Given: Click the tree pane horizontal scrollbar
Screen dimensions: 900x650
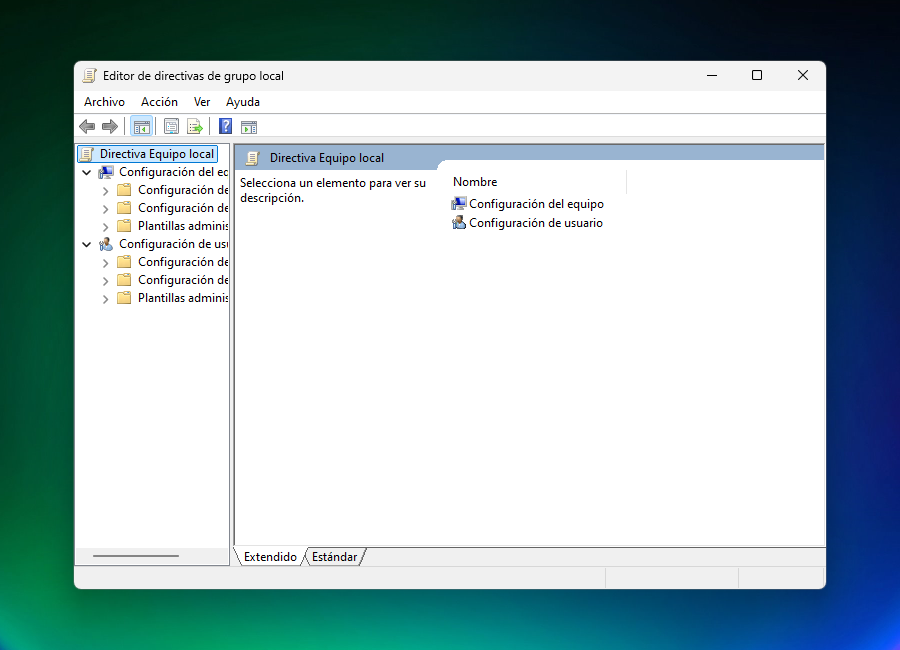Looking at the screenshot, I should click(x=136, y=556).
